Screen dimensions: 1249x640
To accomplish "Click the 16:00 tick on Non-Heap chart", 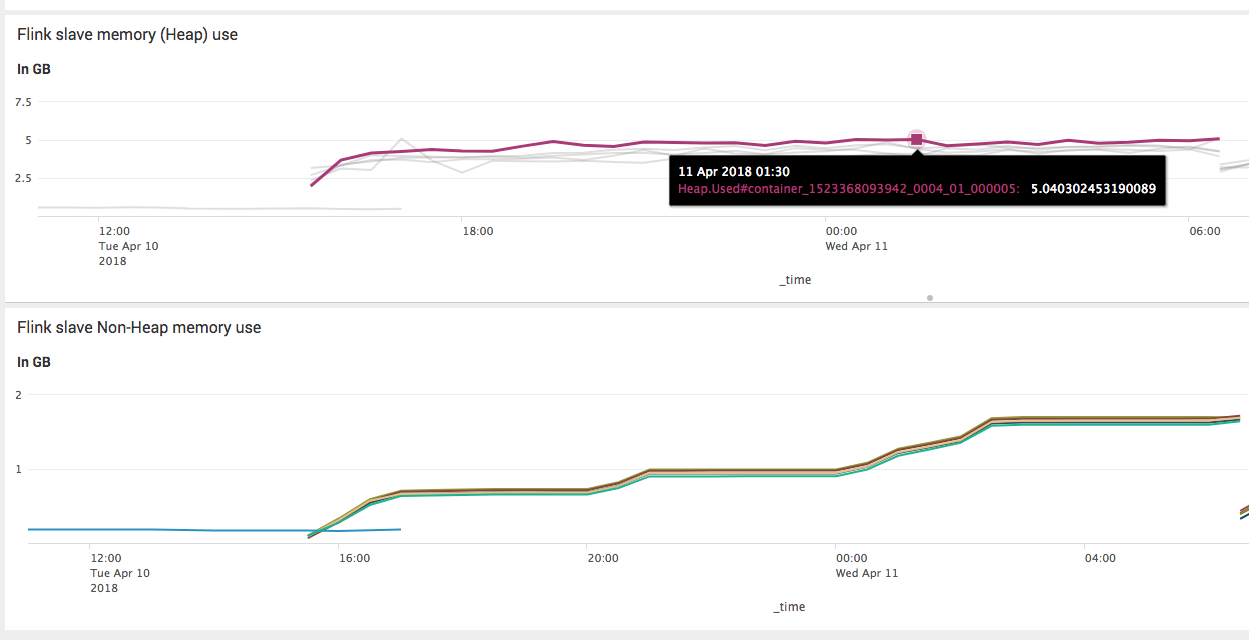I will coord(355,558).
